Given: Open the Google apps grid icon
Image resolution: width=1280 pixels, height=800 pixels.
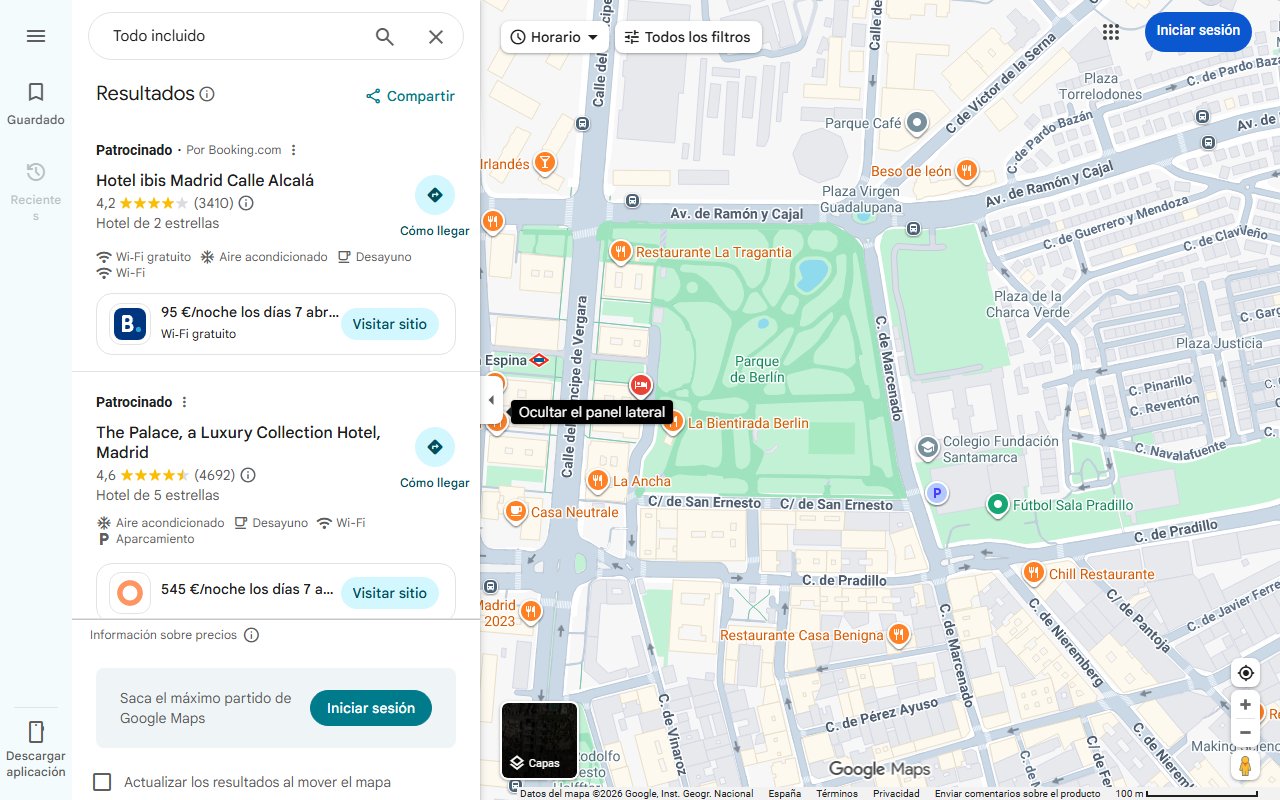Looking at the screenshot, I should [1110, 31].
